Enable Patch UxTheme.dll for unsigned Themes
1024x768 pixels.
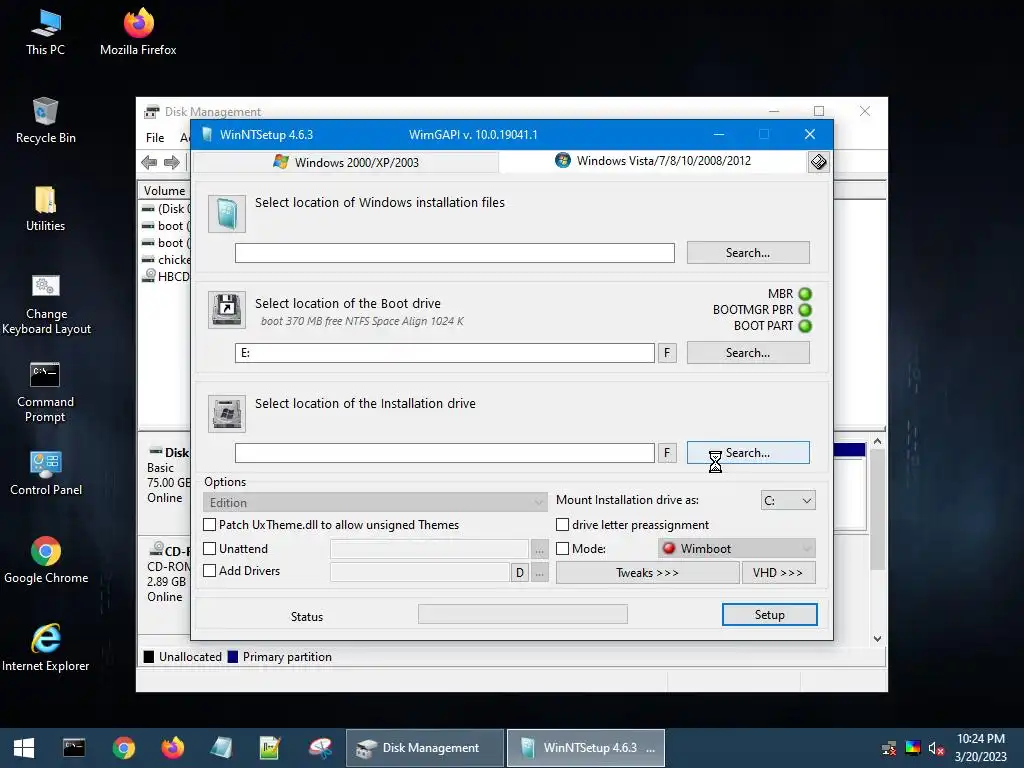pos(210,525)
